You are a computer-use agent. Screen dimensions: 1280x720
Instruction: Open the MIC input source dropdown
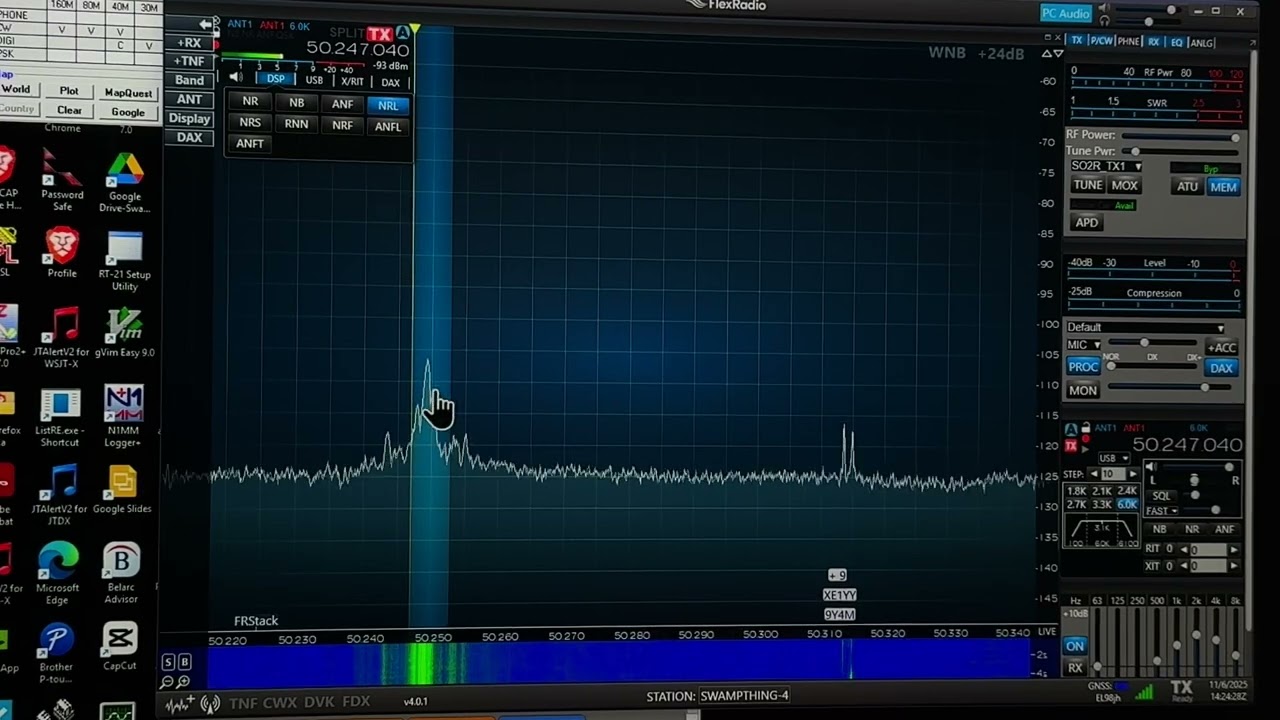1083,345
